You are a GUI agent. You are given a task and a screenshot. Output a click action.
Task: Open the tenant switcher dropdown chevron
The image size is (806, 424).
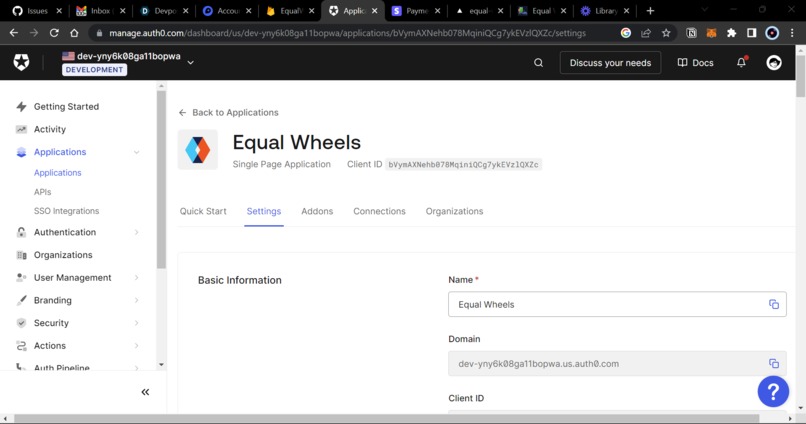[x=190, y=63]
